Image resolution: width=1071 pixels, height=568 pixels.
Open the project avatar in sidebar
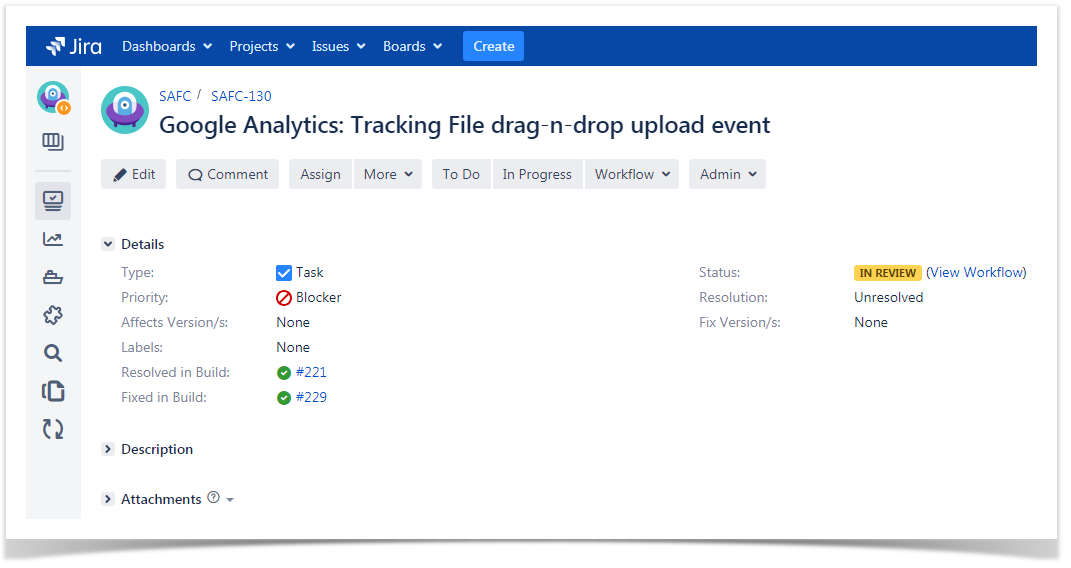53,98
